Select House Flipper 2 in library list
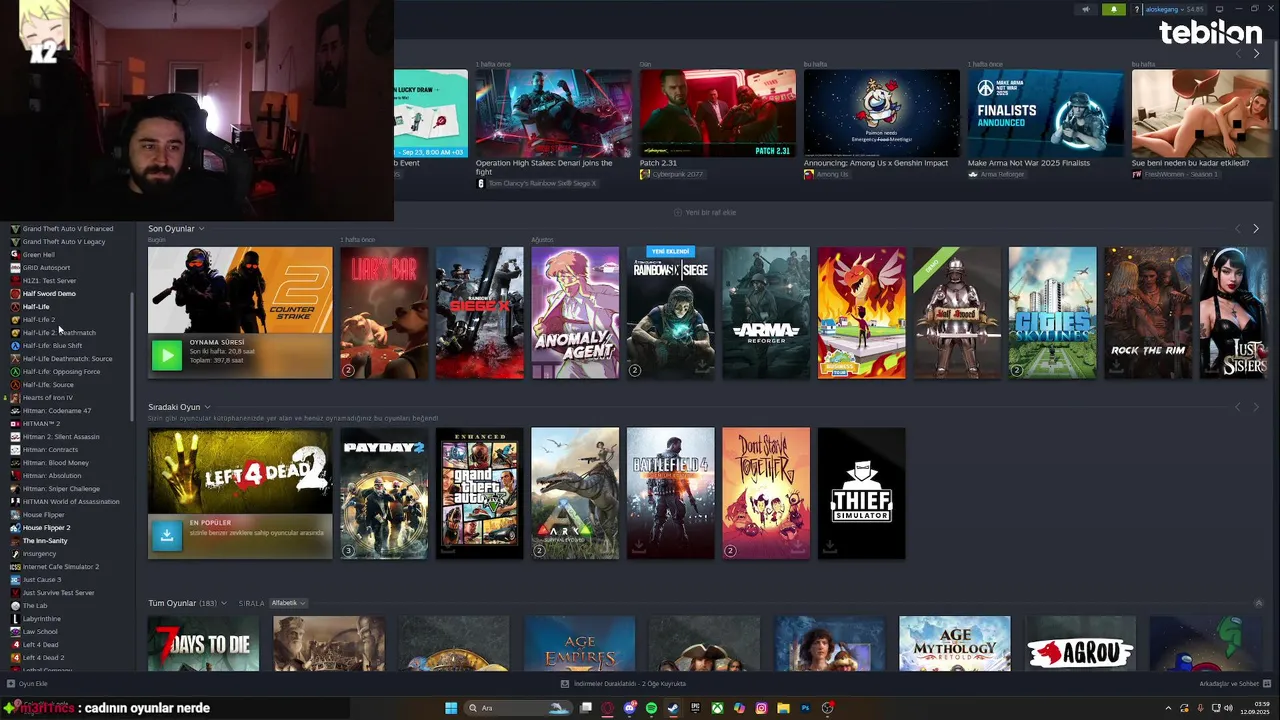Screen dimensions: 1280x720 (x=46, y=528)
